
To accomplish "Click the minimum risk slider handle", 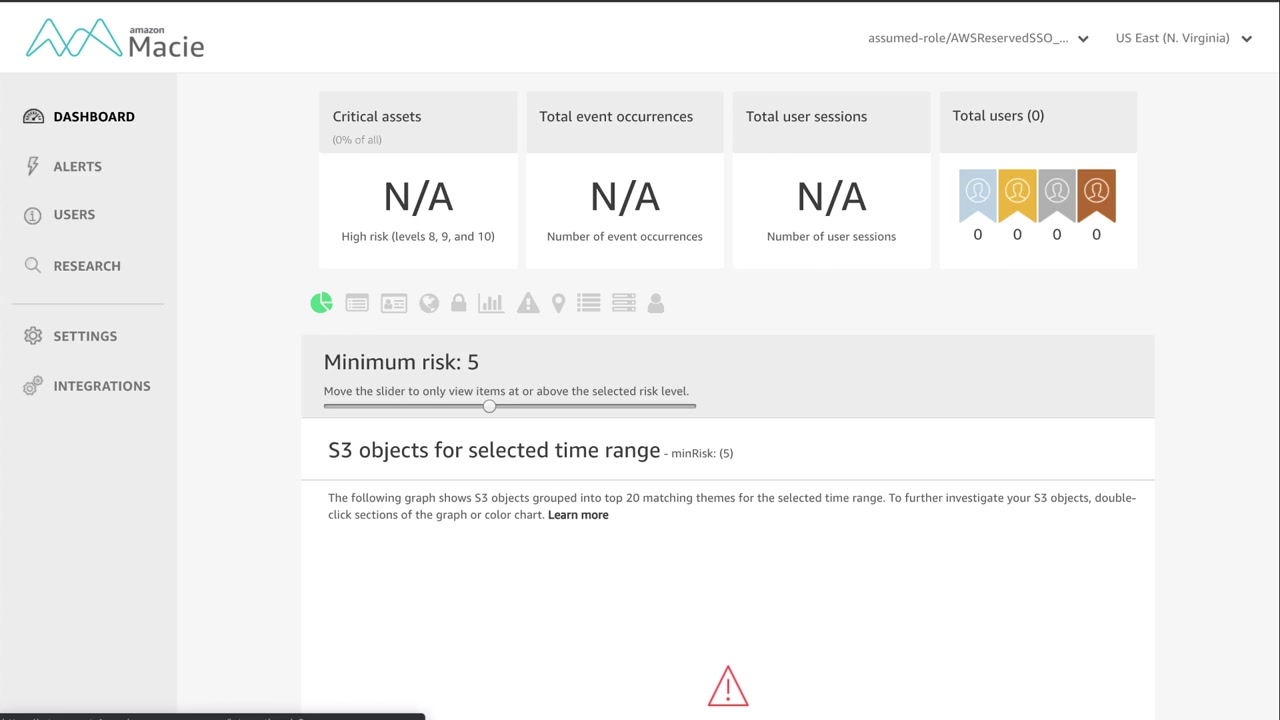I will [489, 406].
